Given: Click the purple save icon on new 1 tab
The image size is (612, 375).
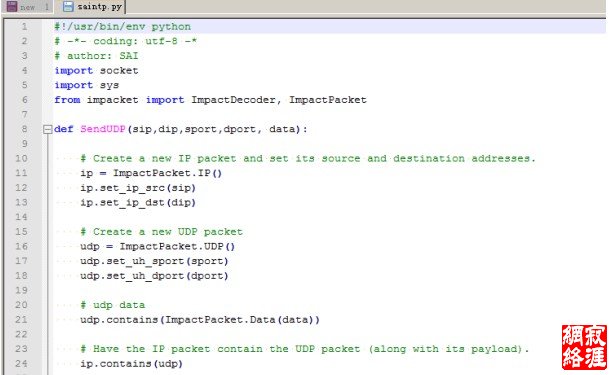Looking at the screenshot, I should (12, 6).
